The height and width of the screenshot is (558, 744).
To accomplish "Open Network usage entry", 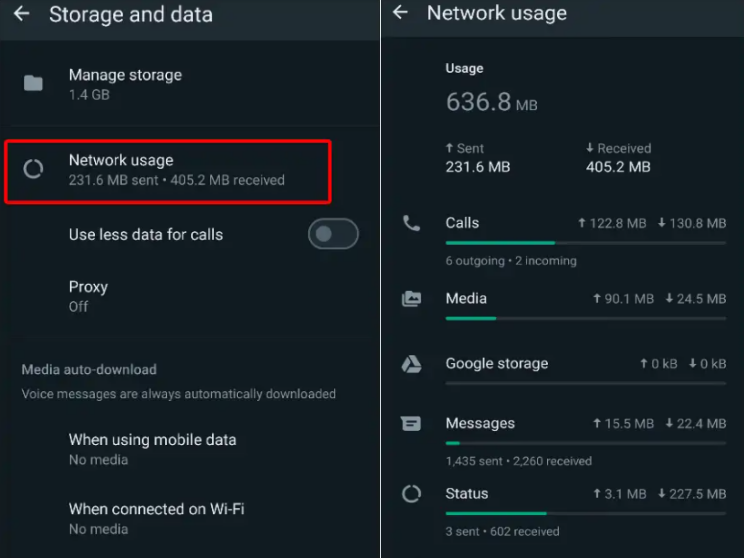I will coord(176,169).
